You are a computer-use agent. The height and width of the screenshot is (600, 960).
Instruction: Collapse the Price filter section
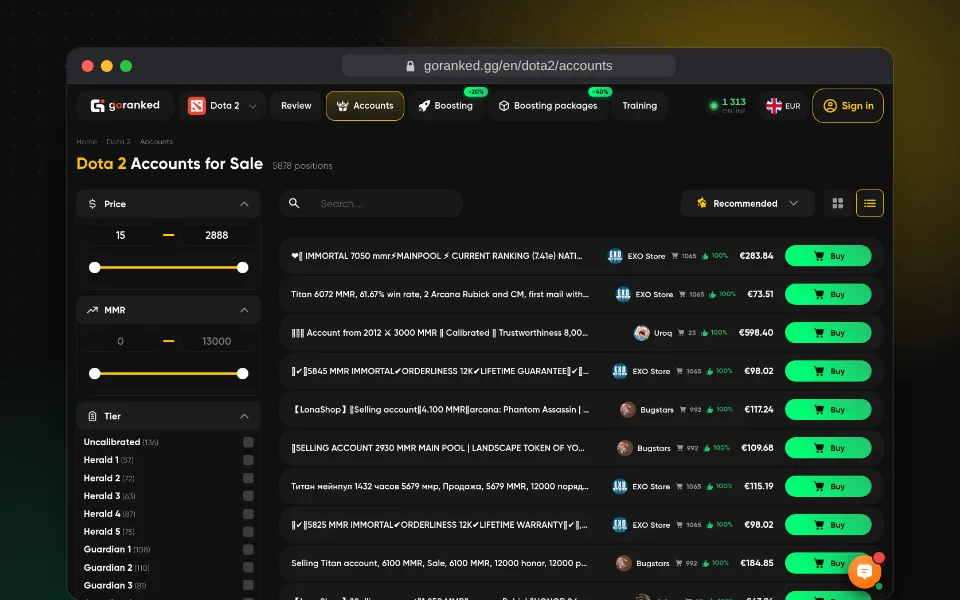[x=244, y=204]
